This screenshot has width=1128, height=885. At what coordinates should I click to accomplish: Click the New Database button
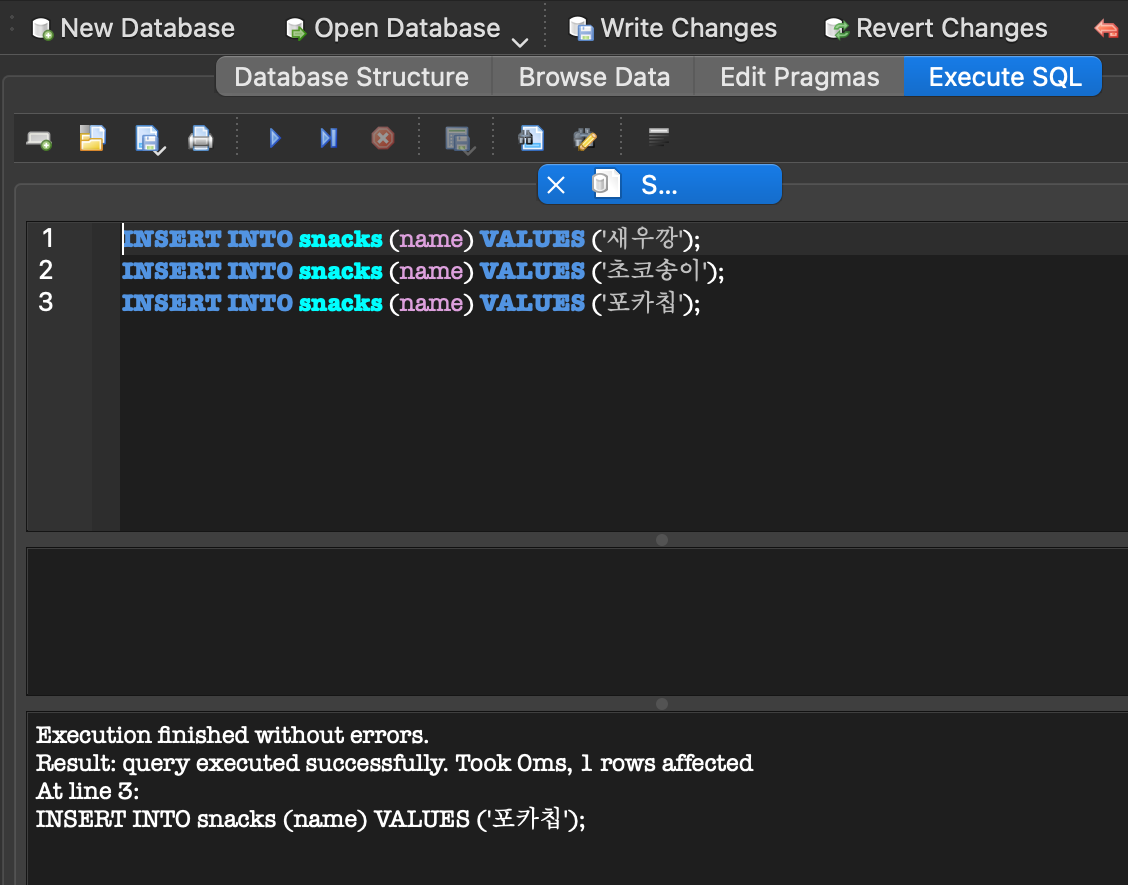coord(133,28)
